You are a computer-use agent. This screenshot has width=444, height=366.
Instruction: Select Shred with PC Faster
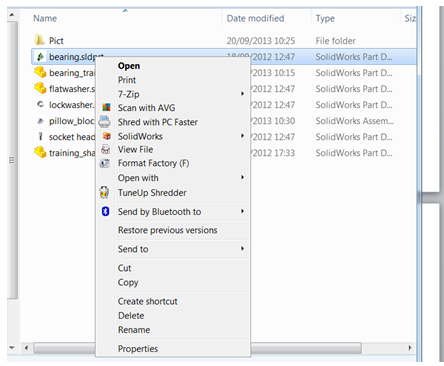tap(158, 122)
